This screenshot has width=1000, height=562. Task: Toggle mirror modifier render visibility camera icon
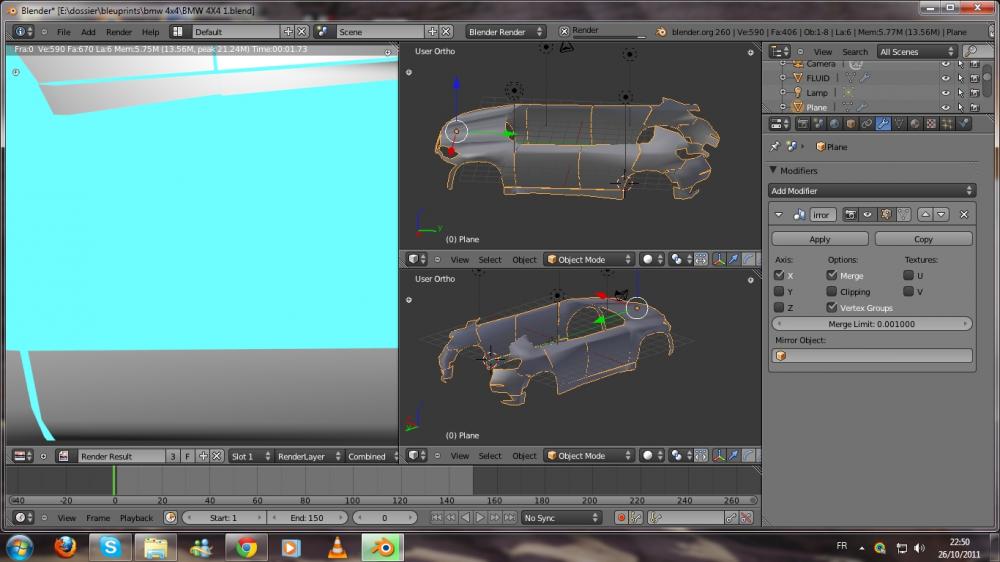coord(850,215)
